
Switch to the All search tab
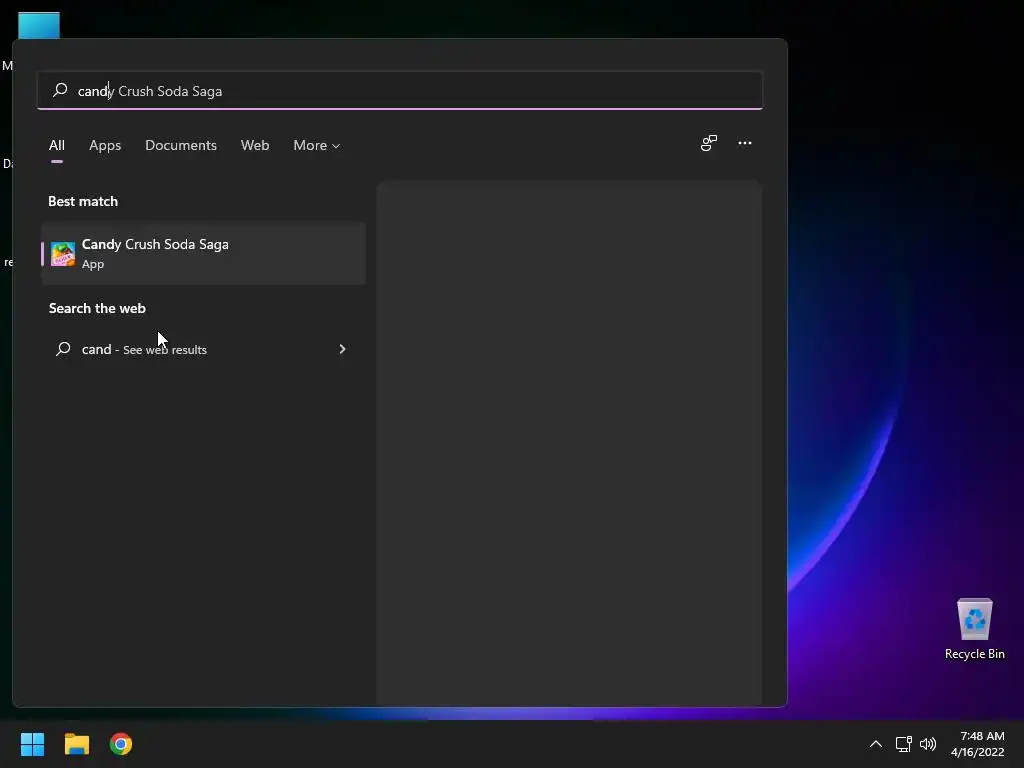pos(57,145)
